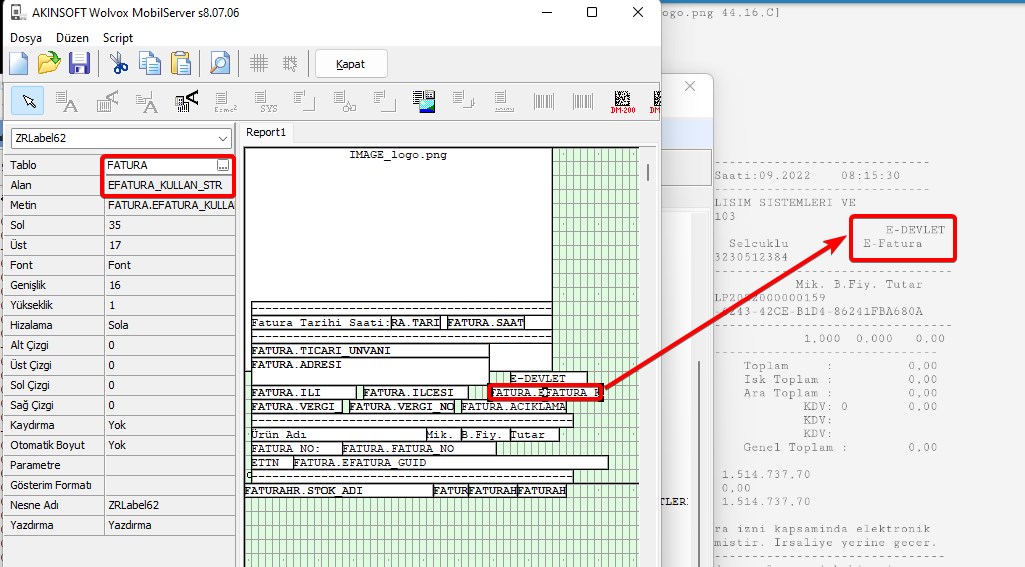Screen dimensions: 1025x567
Task: Edit the Yükseklik value 1
Action: (x=170, y=305)
